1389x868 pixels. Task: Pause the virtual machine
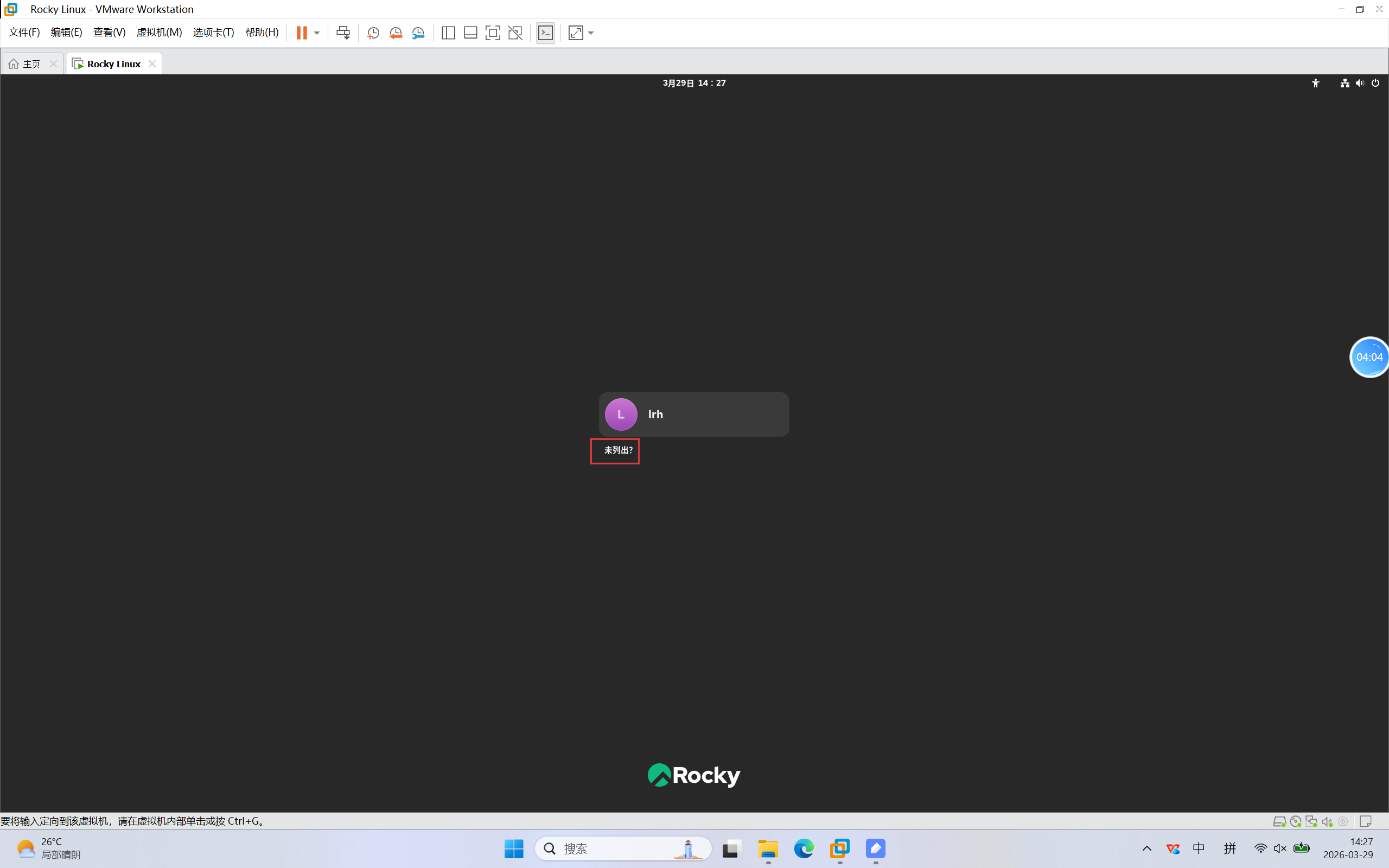pos(301,33)
